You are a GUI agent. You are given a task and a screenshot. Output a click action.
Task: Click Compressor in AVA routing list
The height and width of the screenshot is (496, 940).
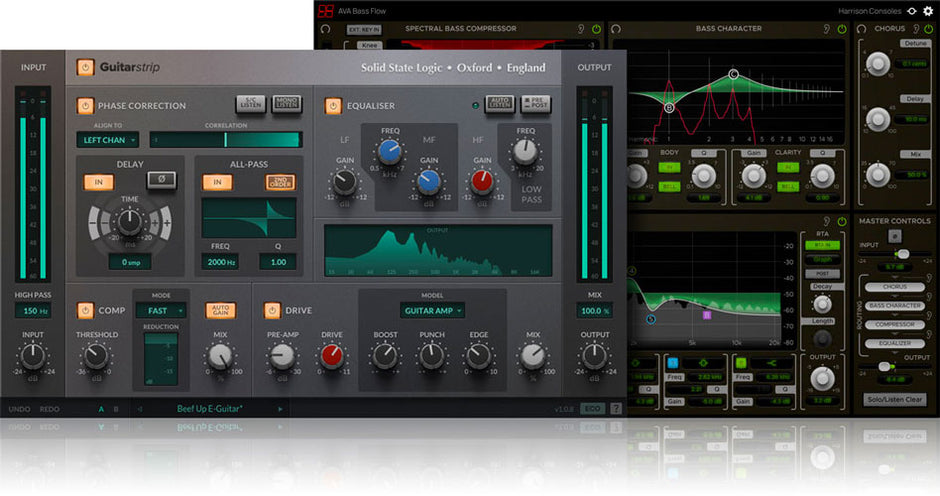click(894, 324)
